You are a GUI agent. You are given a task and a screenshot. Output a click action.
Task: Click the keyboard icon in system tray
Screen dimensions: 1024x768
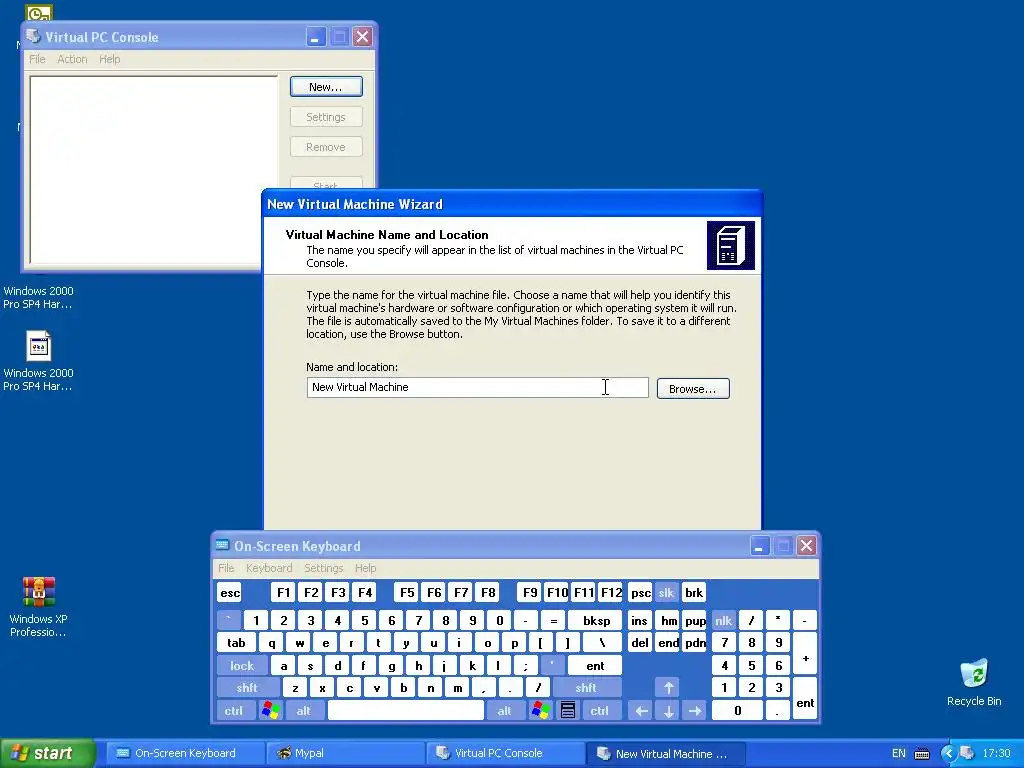pos(921,754)
